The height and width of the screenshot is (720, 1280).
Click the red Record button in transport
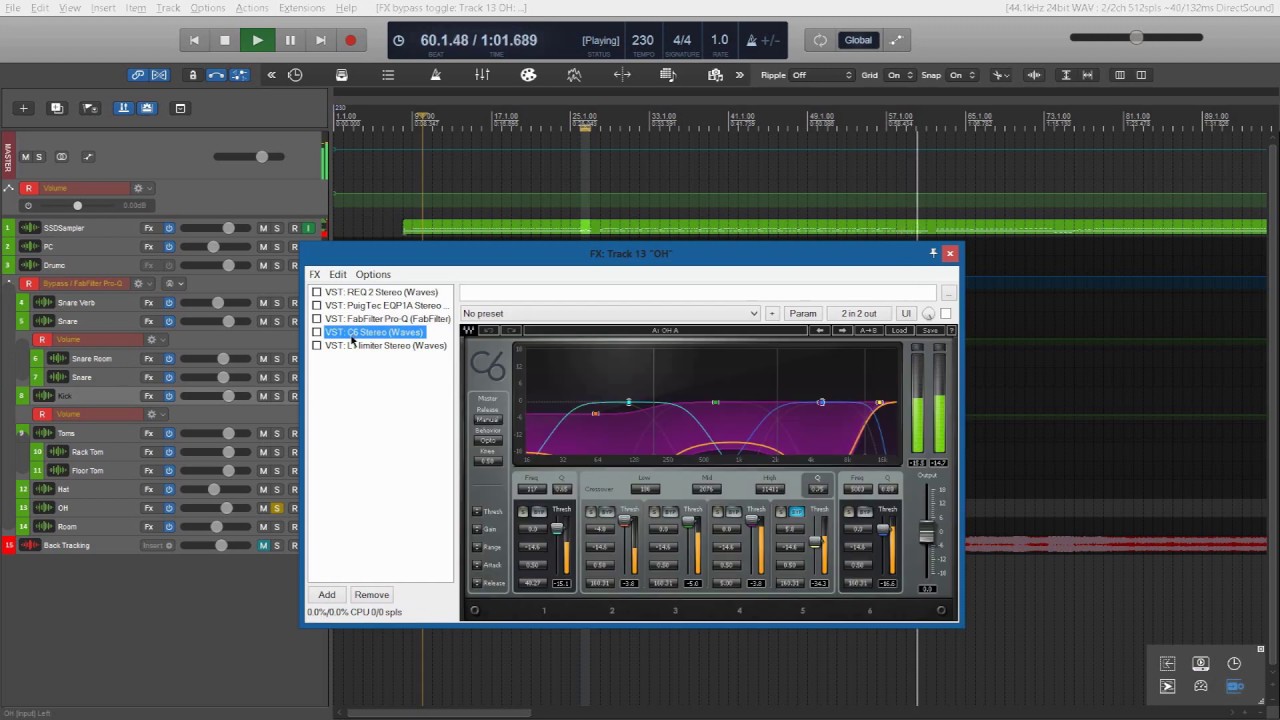point(351,40)
